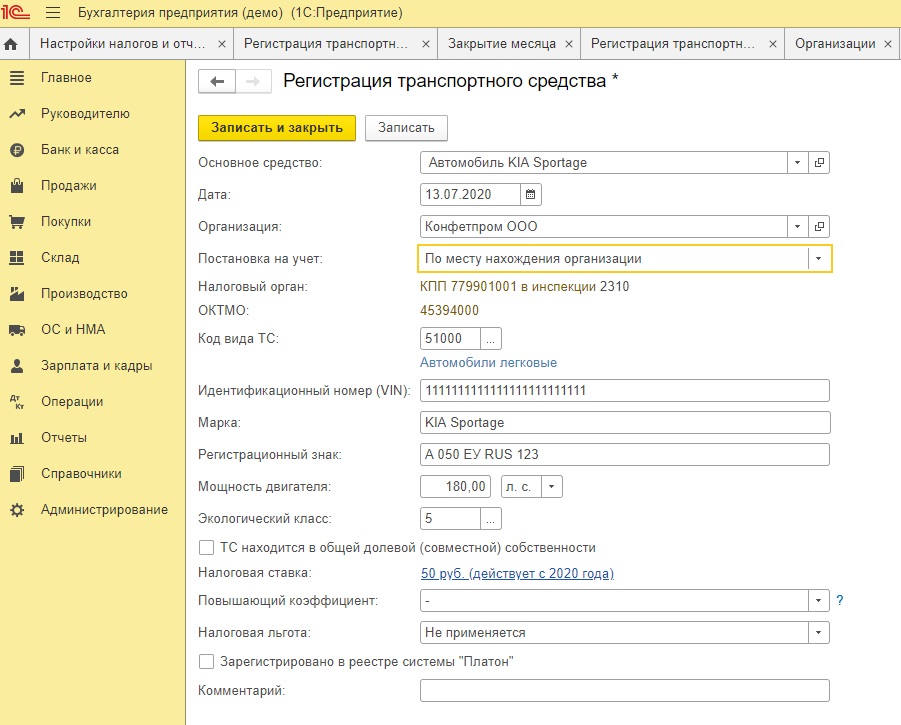
Task: Close the Настройки налогов и отчетов tab
Action: coord(222,44)
